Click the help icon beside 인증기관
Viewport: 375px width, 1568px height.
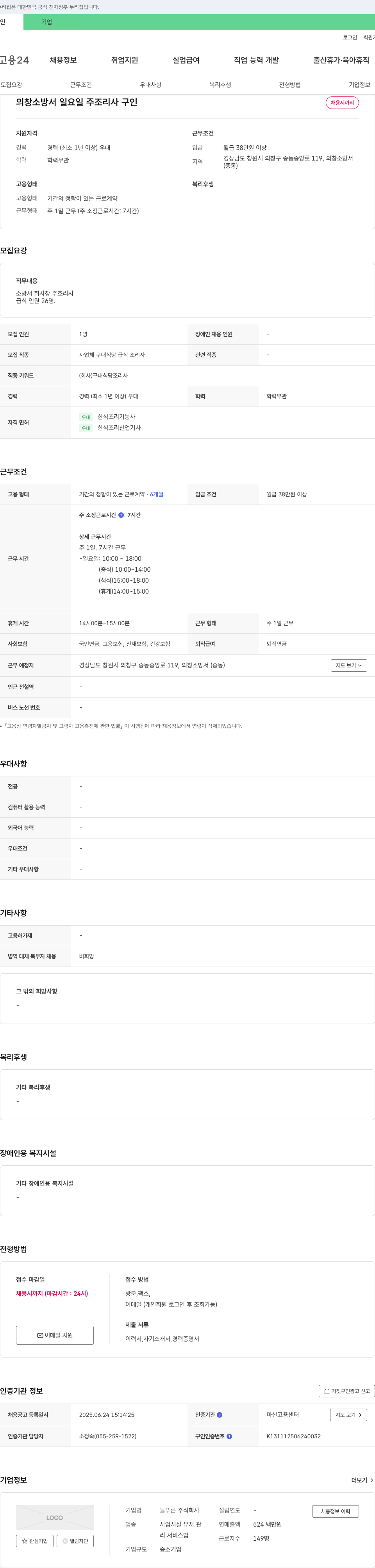coord(220,1415)
